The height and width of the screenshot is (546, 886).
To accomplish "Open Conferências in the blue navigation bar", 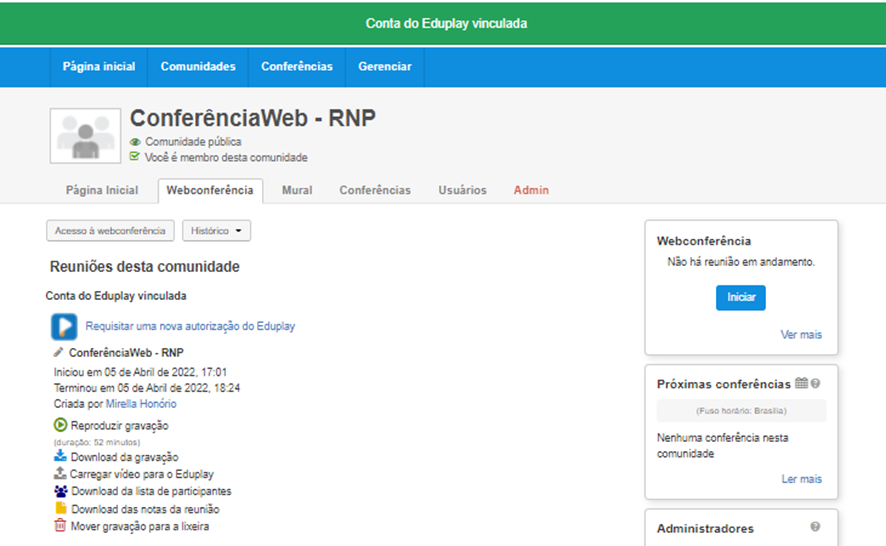I will 297,67.
